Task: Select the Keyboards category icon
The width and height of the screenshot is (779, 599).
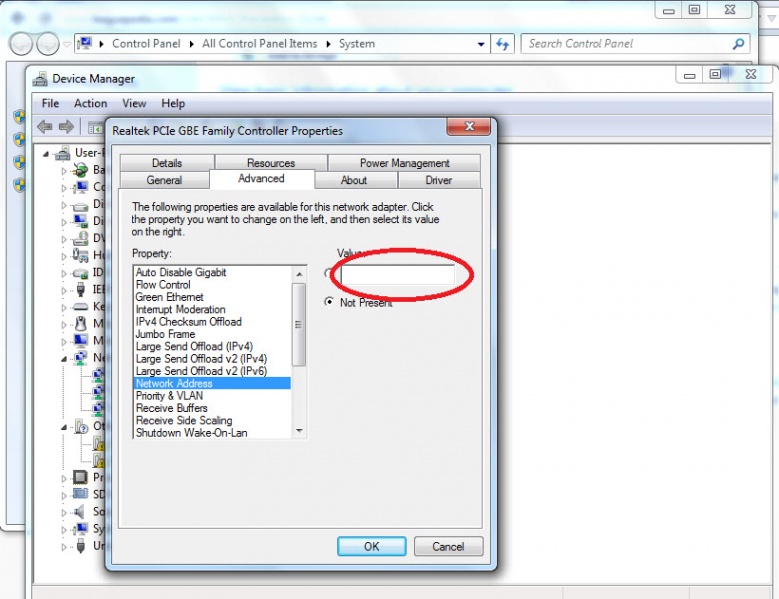Action: 80,307
